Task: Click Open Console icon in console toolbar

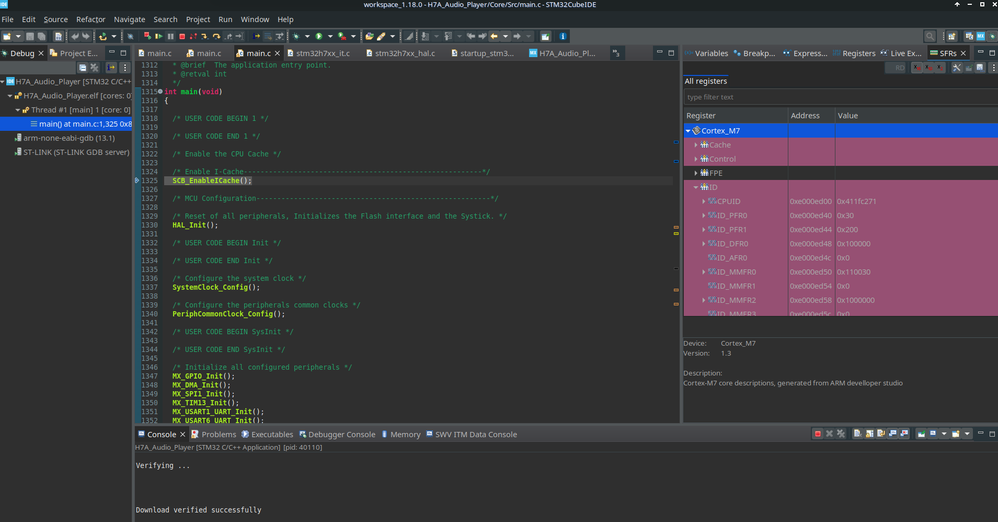Action: (955, 434)
